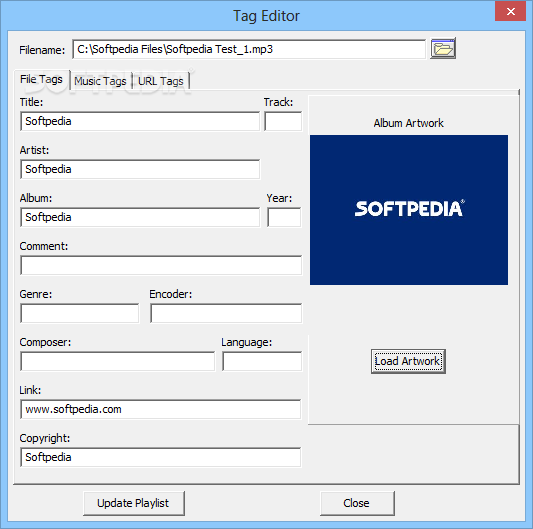Click the Filename path field
This screenshot has width=533, height=529.
click(249, 49)
